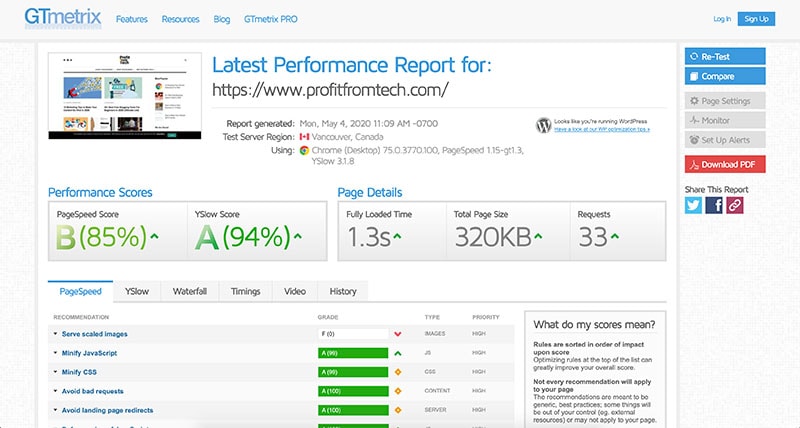Open the PageSpeed tab
Screen dimensions: 800x428
pos(81,291)
